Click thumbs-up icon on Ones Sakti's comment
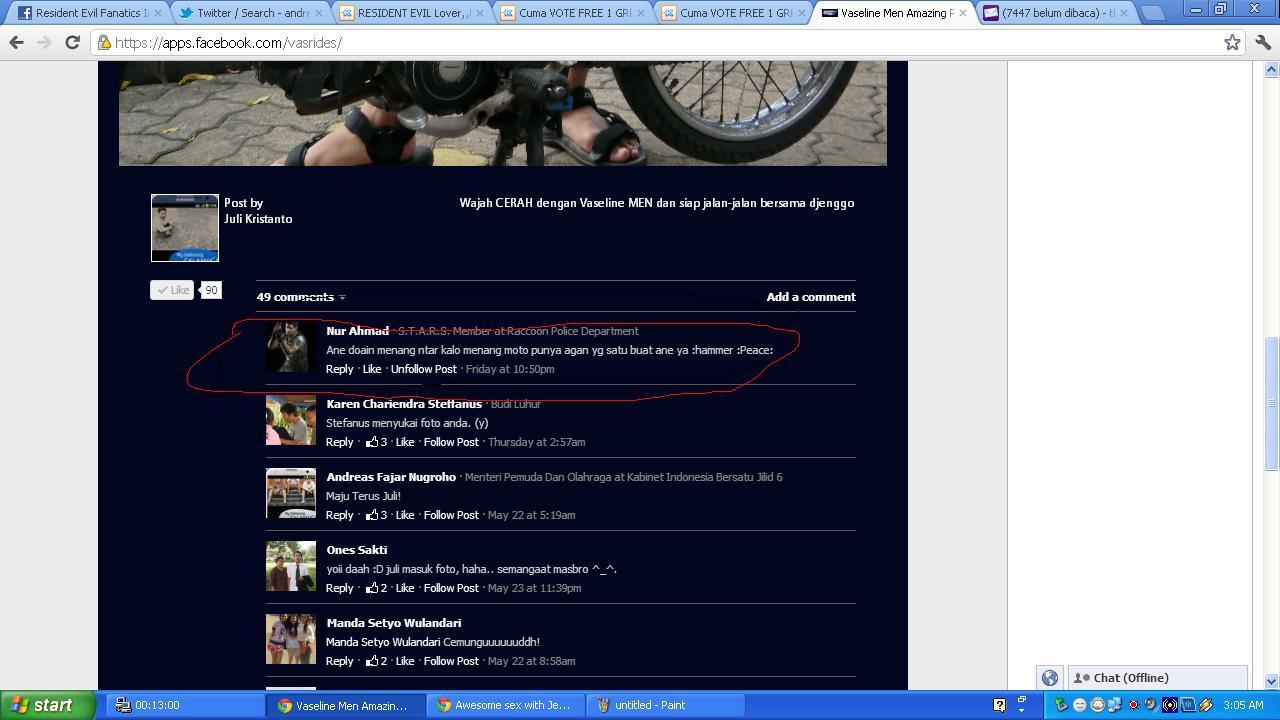This screenshot has width=1280, height=720. click(372, 588)
